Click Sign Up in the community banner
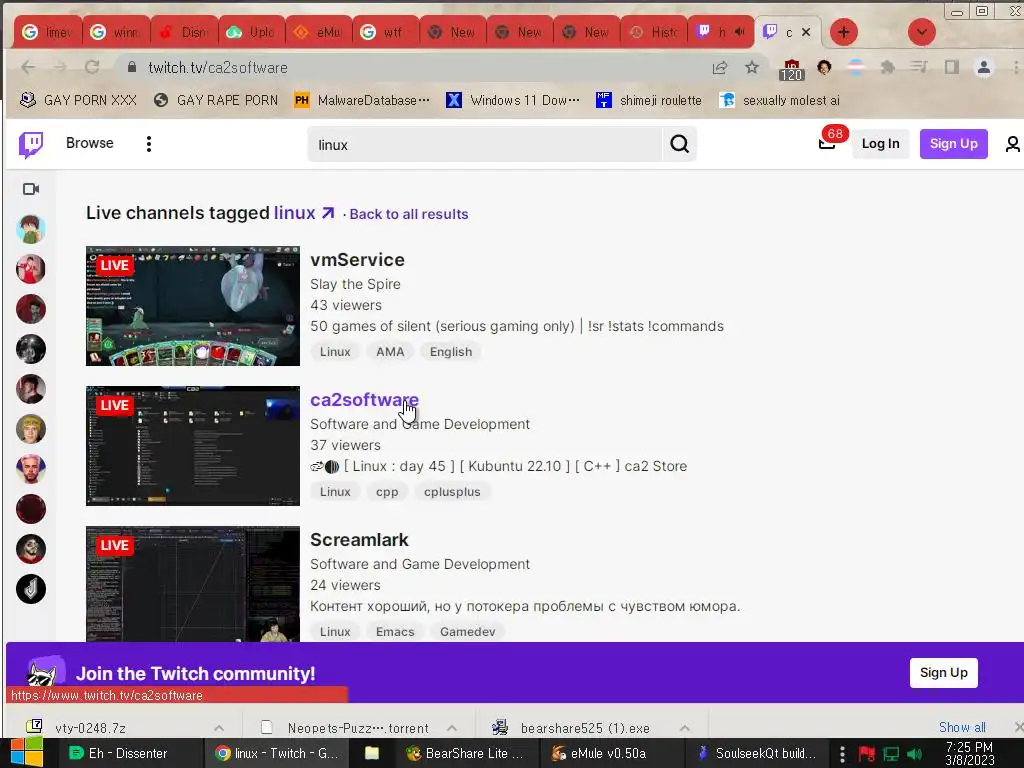This screenshot has width=1024, height=768. [x=944, y=673]
